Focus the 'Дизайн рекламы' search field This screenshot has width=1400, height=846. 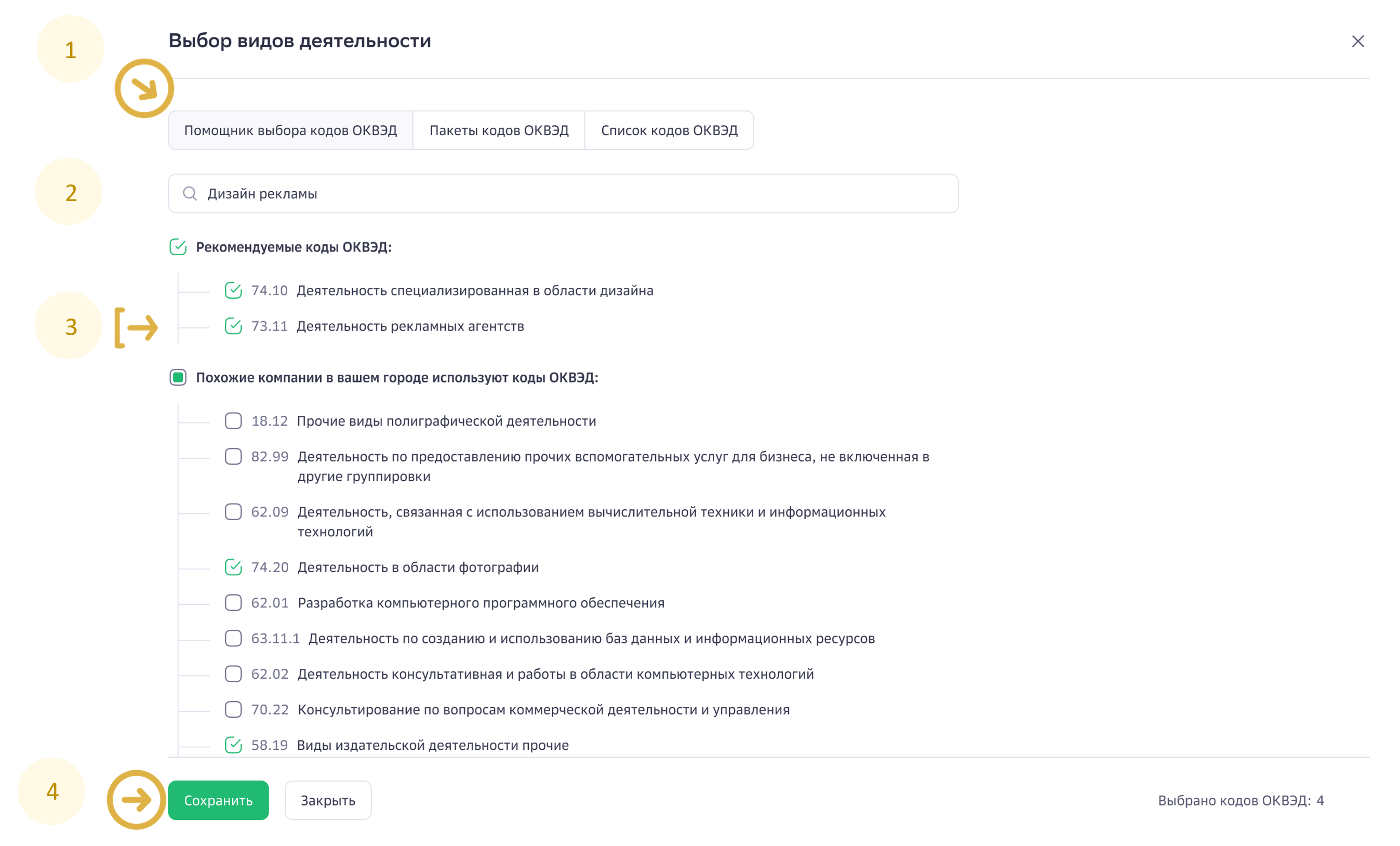click(568, 194)
